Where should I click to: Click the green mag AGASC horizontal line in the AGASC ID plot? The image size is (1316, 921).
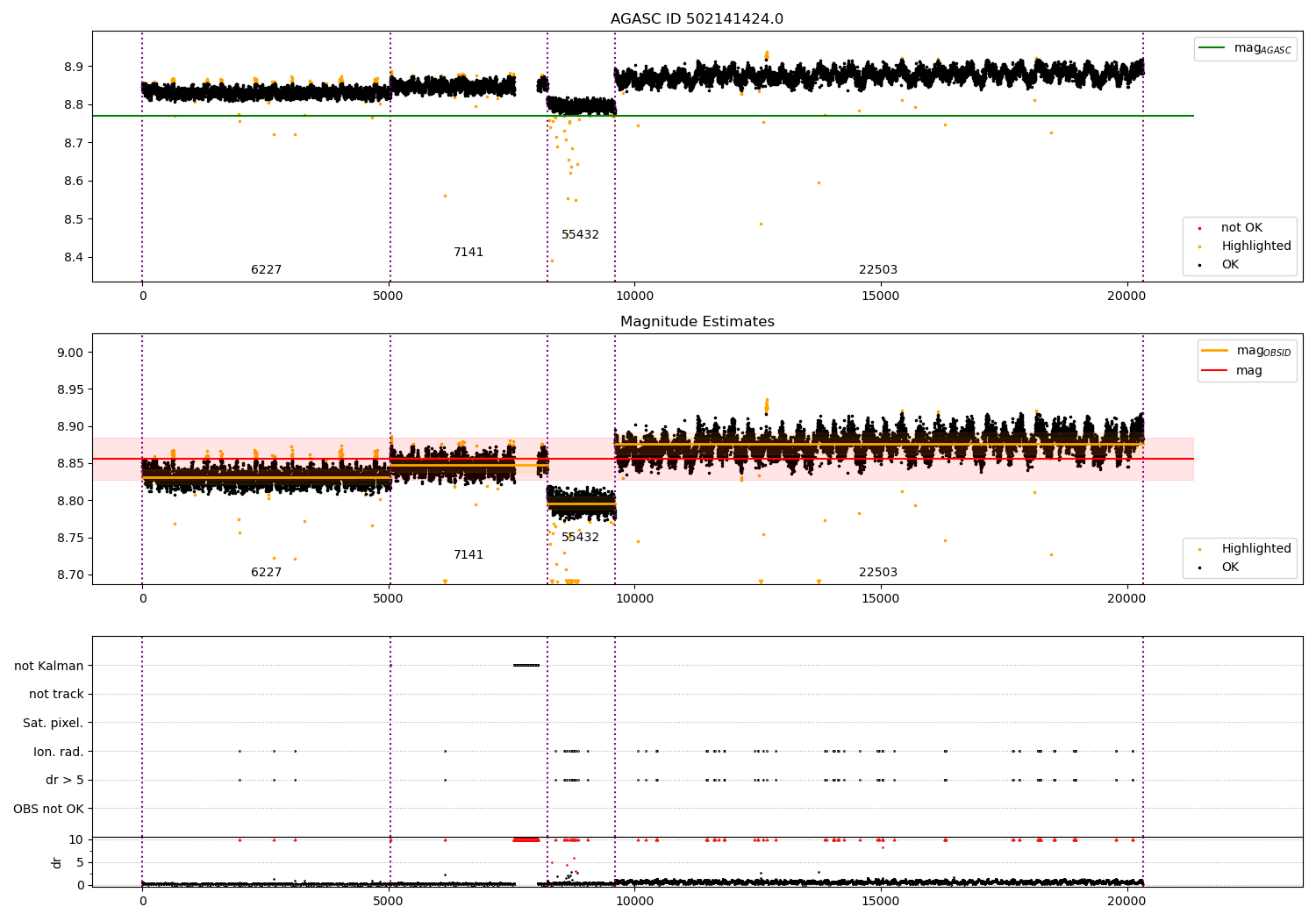(643, 116)
